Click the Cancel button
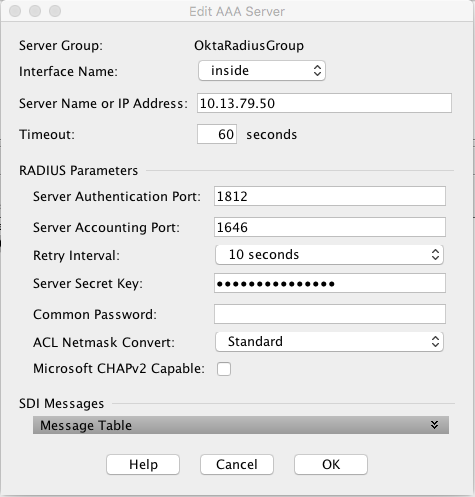This screenshot has width=475, height=497. click(237, 464)
